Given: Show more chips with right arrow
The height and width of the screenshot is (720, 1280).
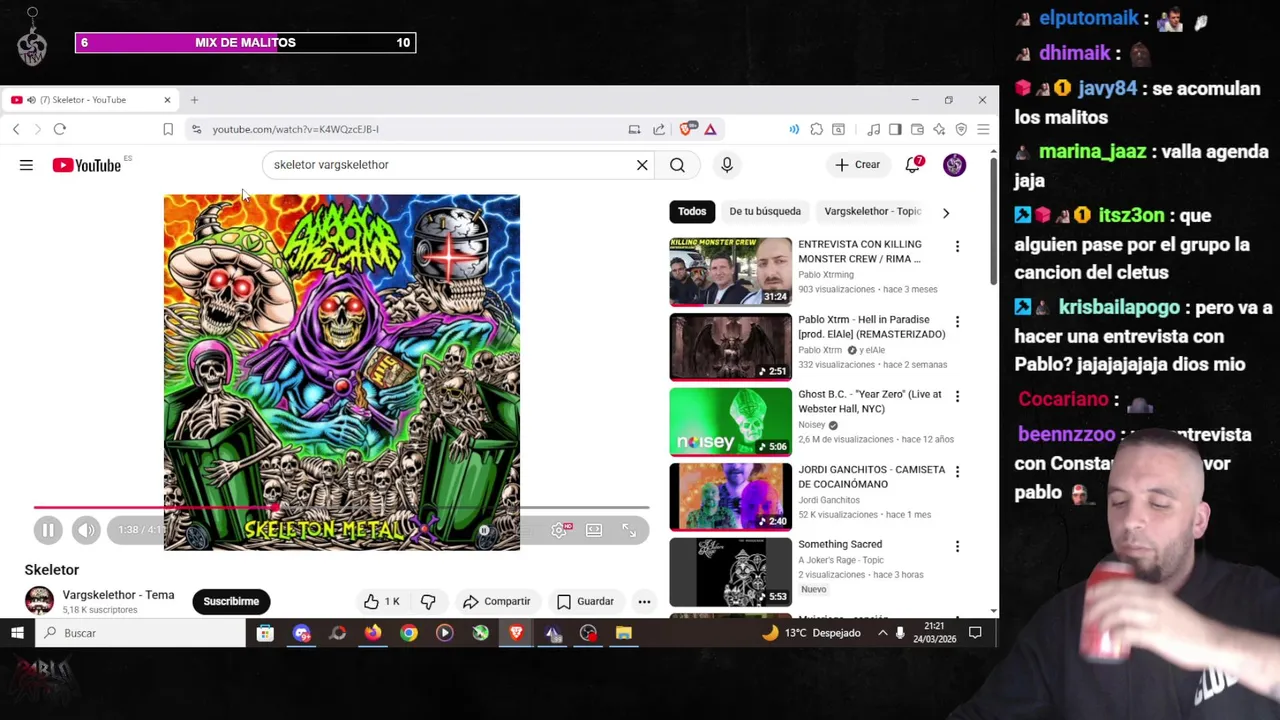Looking at the screenshot, I should coord(945,212).
